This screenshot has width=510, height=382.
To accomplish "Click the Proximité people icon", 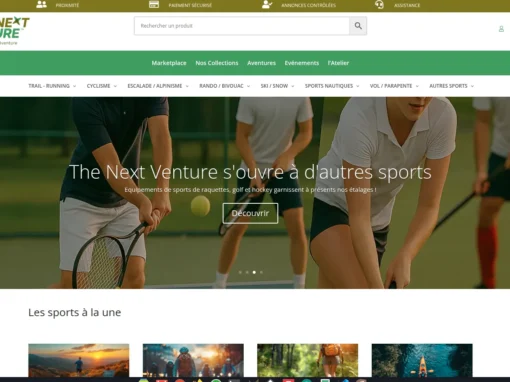I will 41,5.
